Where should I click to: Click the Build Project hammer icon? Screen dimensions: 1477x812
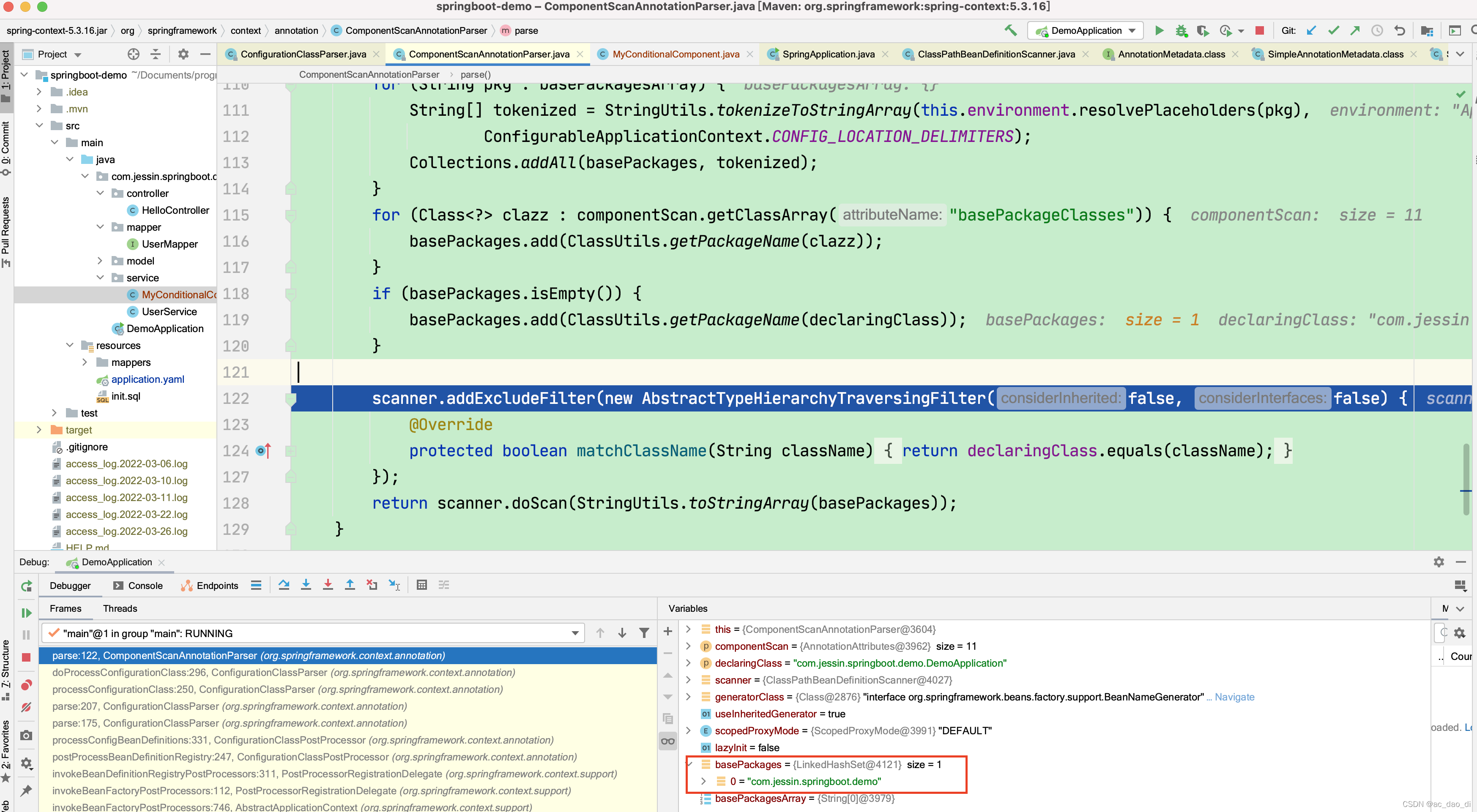[x=1010, y=30]
